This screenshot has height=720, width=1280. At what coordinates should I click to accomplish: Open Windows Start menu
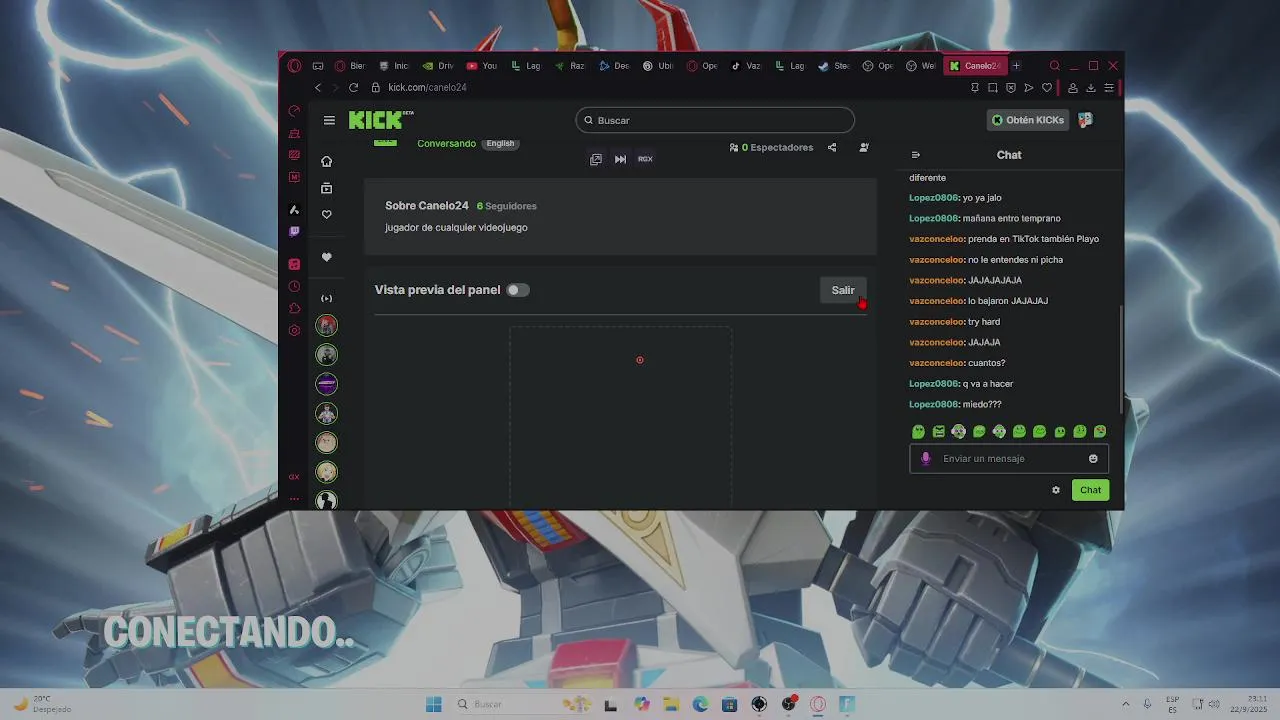coord(433,704)
